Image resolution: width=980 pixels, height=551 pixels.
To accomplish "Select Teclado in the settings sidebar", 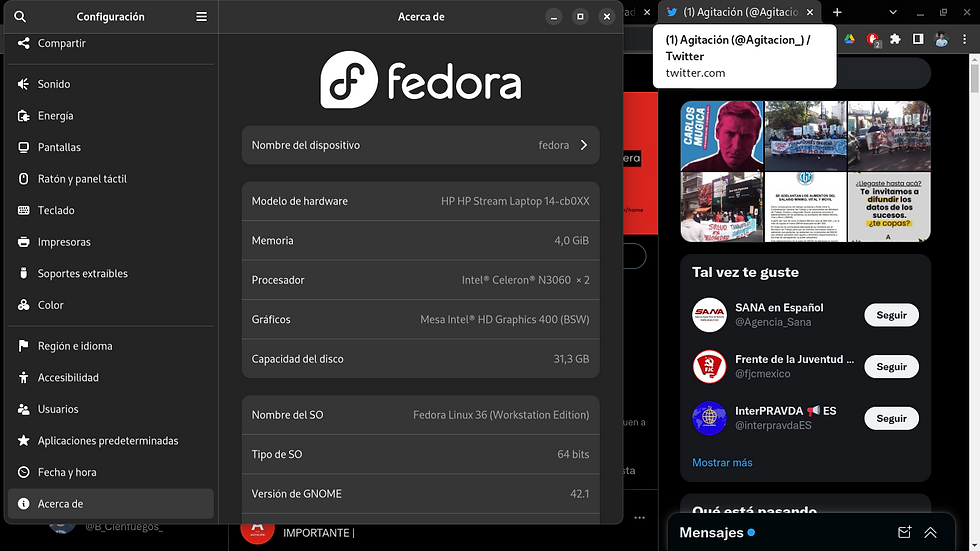I will pos(111,210).
